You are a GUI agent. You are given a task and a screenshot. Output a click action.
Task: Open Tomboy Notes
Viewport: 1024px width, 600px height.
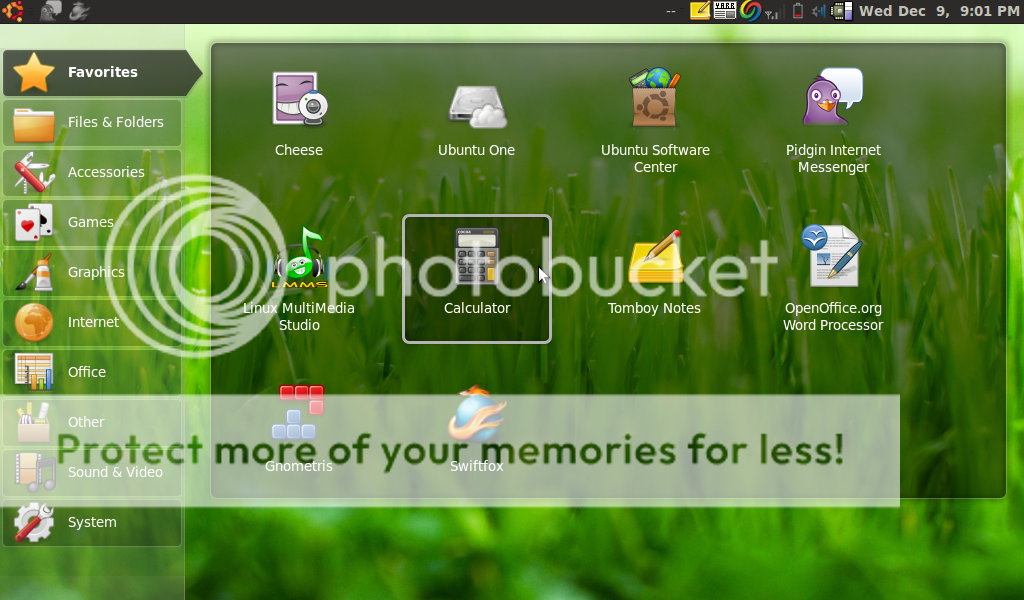pyautogui.click(x=655, y=258)
